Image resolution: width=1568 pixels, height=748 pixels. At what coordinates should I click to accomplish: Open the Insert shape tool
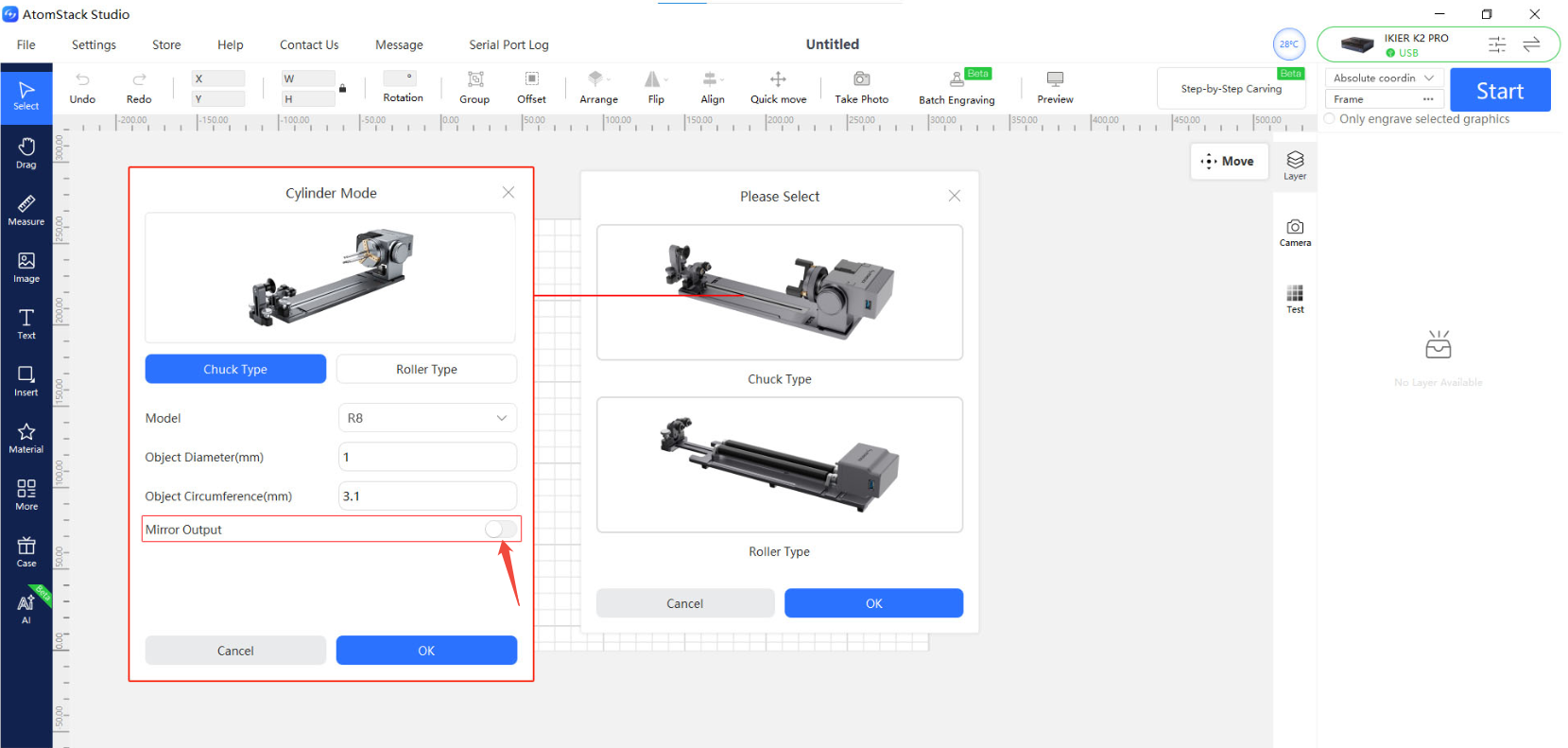click(x=26, y=380)
